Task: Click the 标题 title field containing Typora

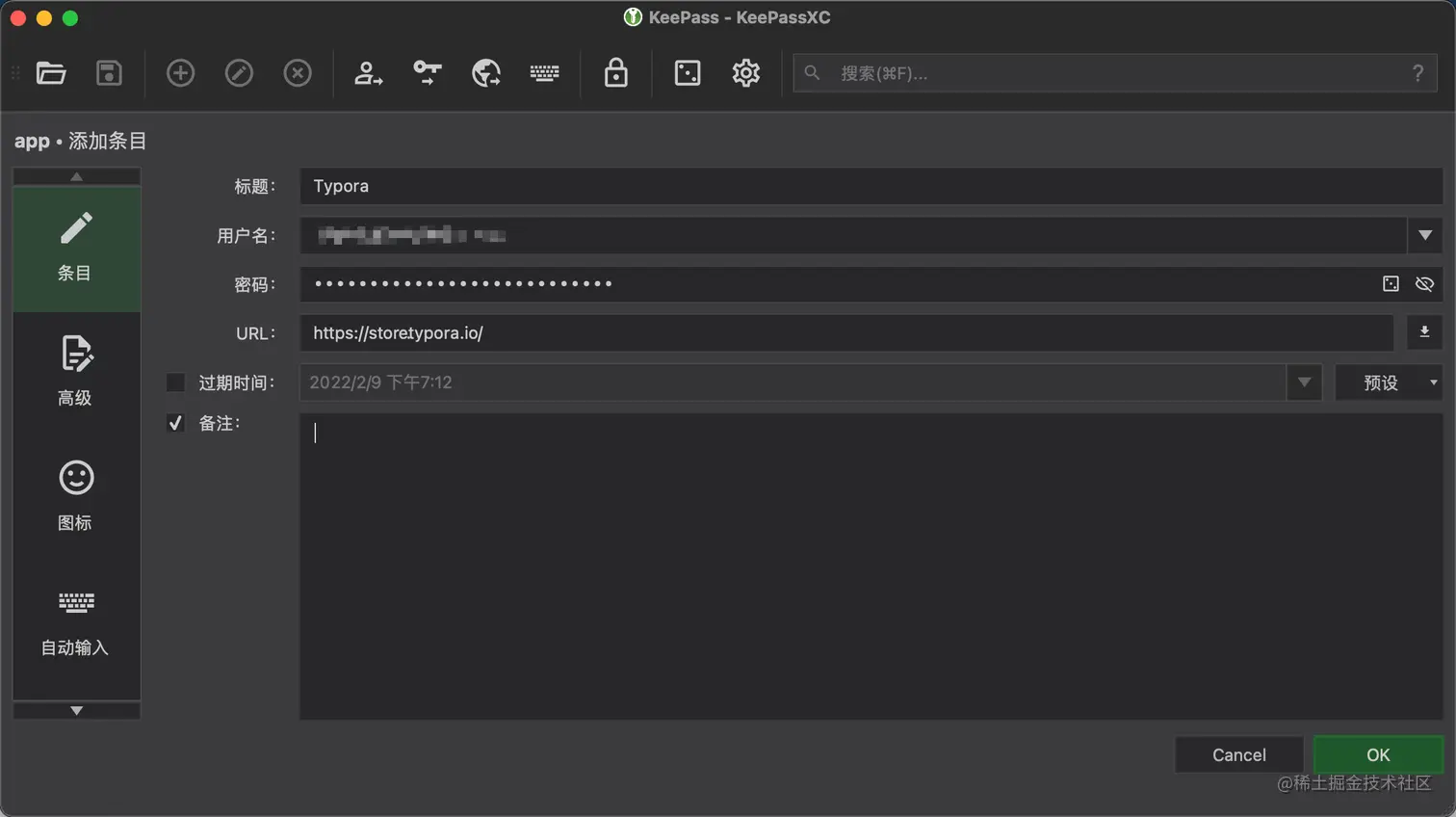Action: [x=871, y=186]
